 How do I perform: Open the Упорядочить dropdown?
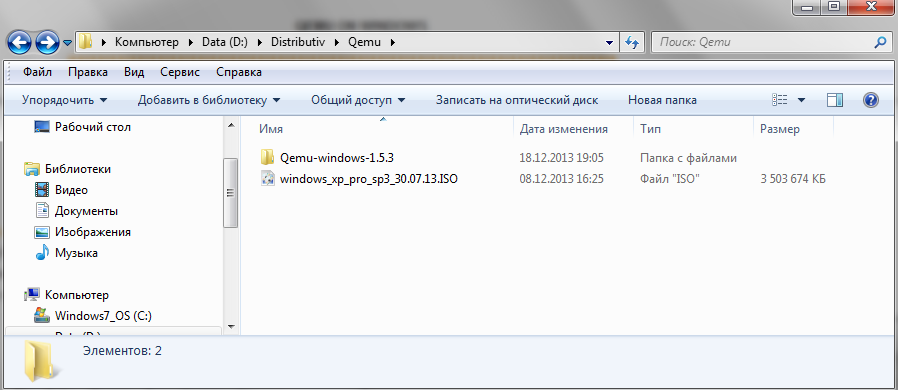pos(65,100)
